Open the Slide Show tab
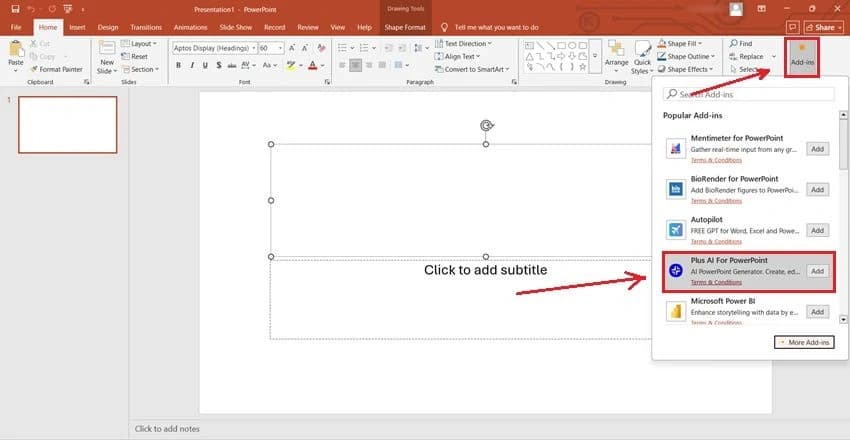This screenshot has width=850, height=440. 236,27
